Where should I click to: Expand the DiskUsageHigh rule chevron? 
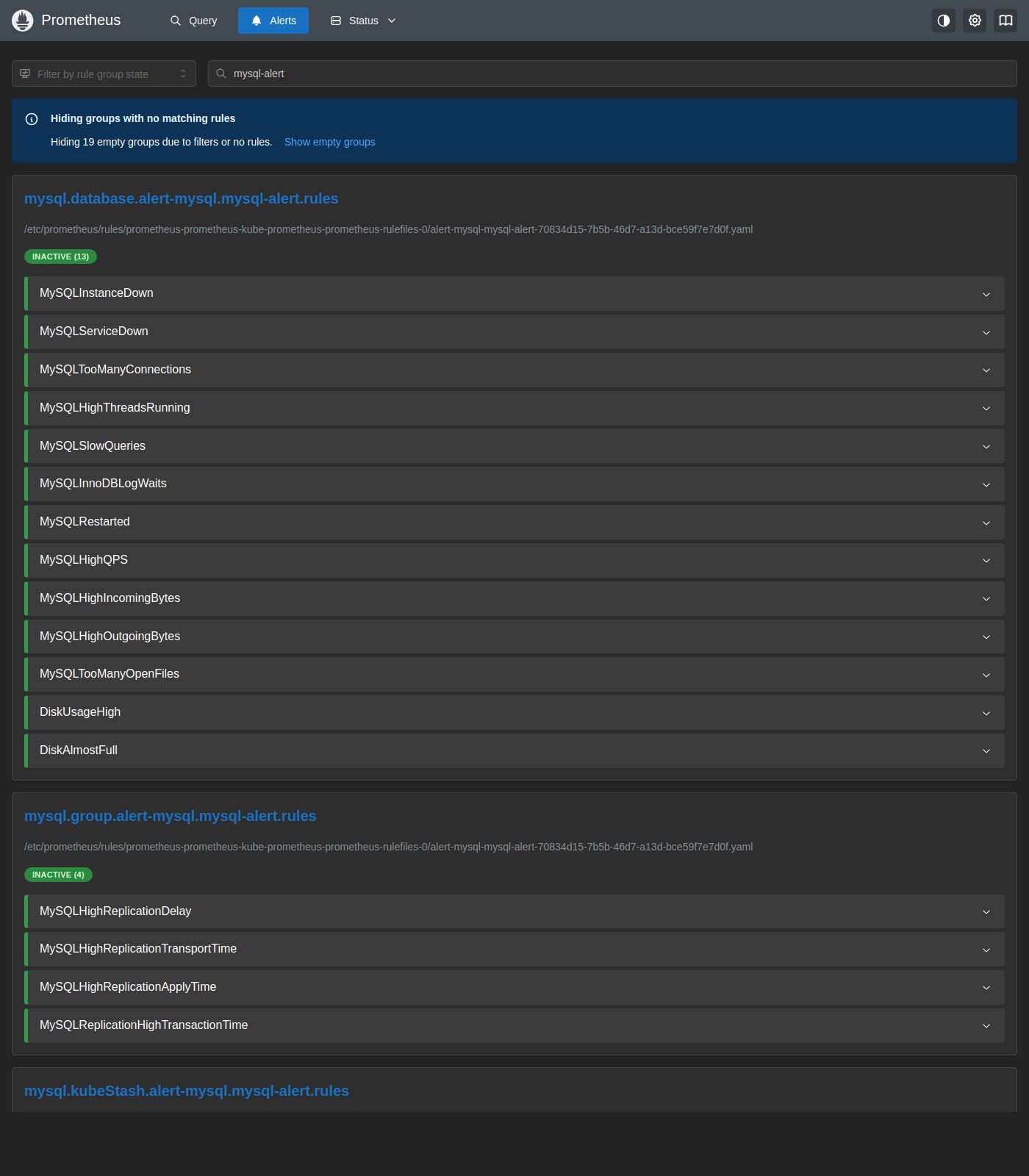tap(986, 713)
